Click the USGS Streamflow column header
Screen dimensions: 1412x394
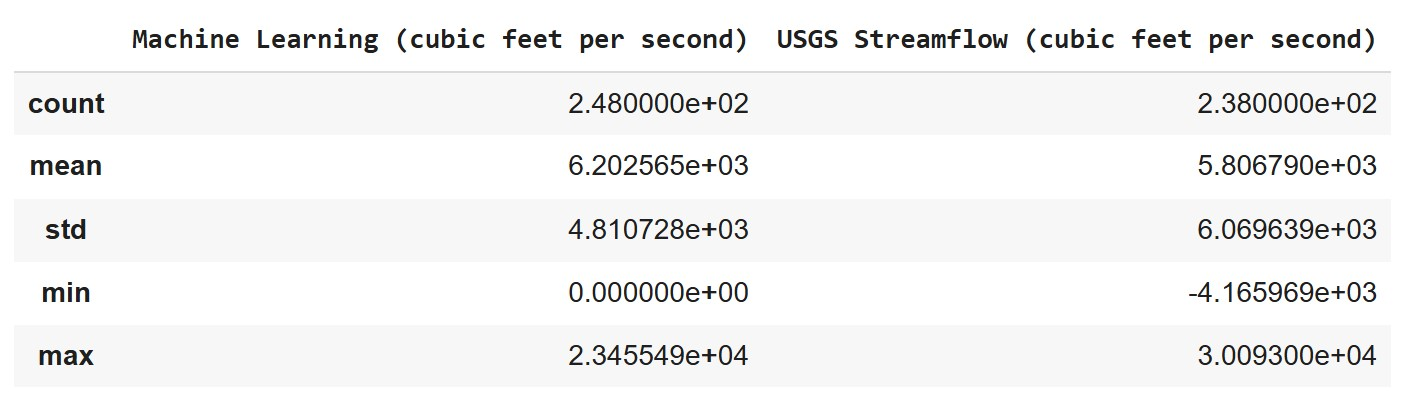pos(1077,40)
